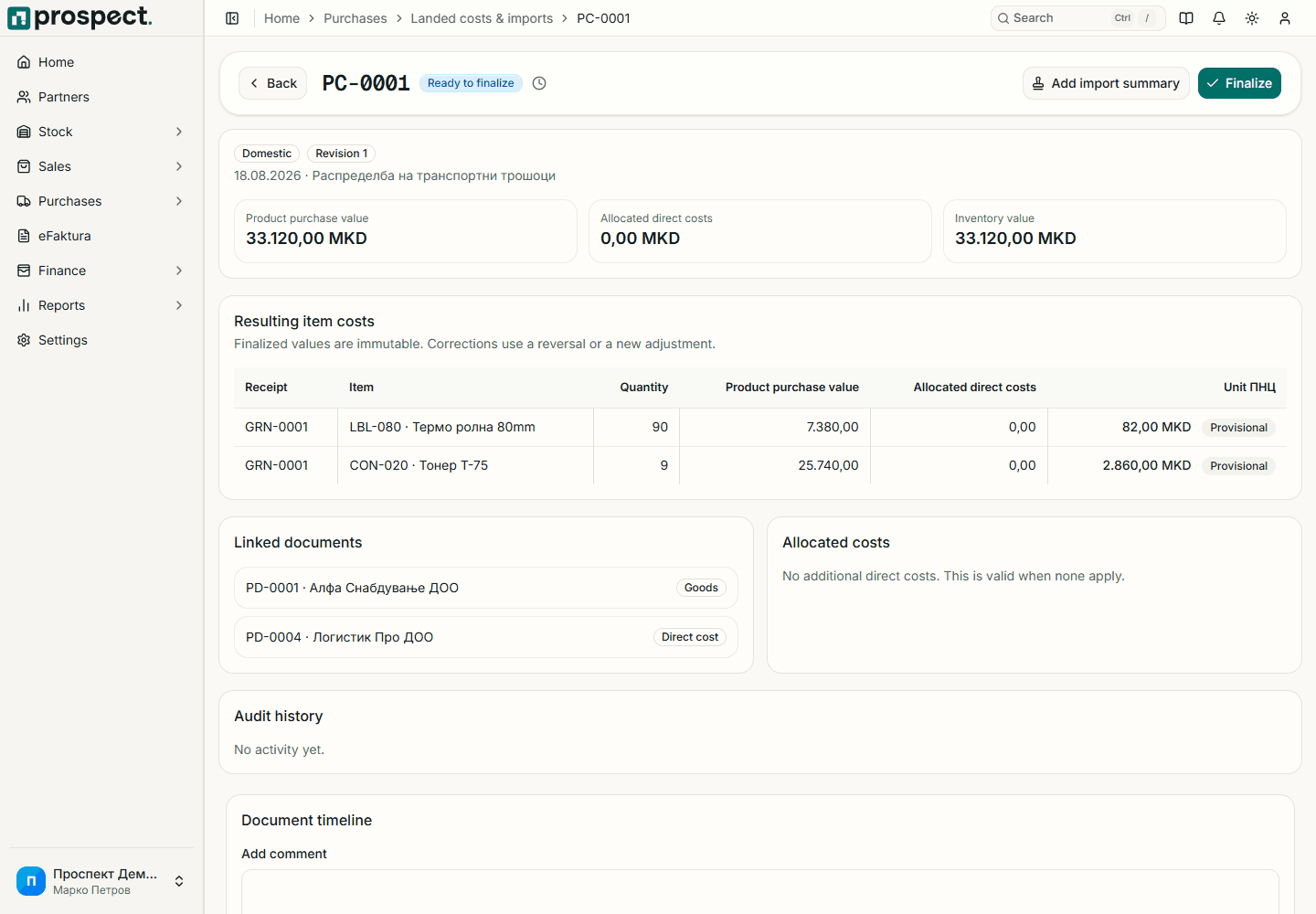This screenshot has height=914, width=1316.
Task: Open Home in the sidebar menu
Action: pos(101,62)
